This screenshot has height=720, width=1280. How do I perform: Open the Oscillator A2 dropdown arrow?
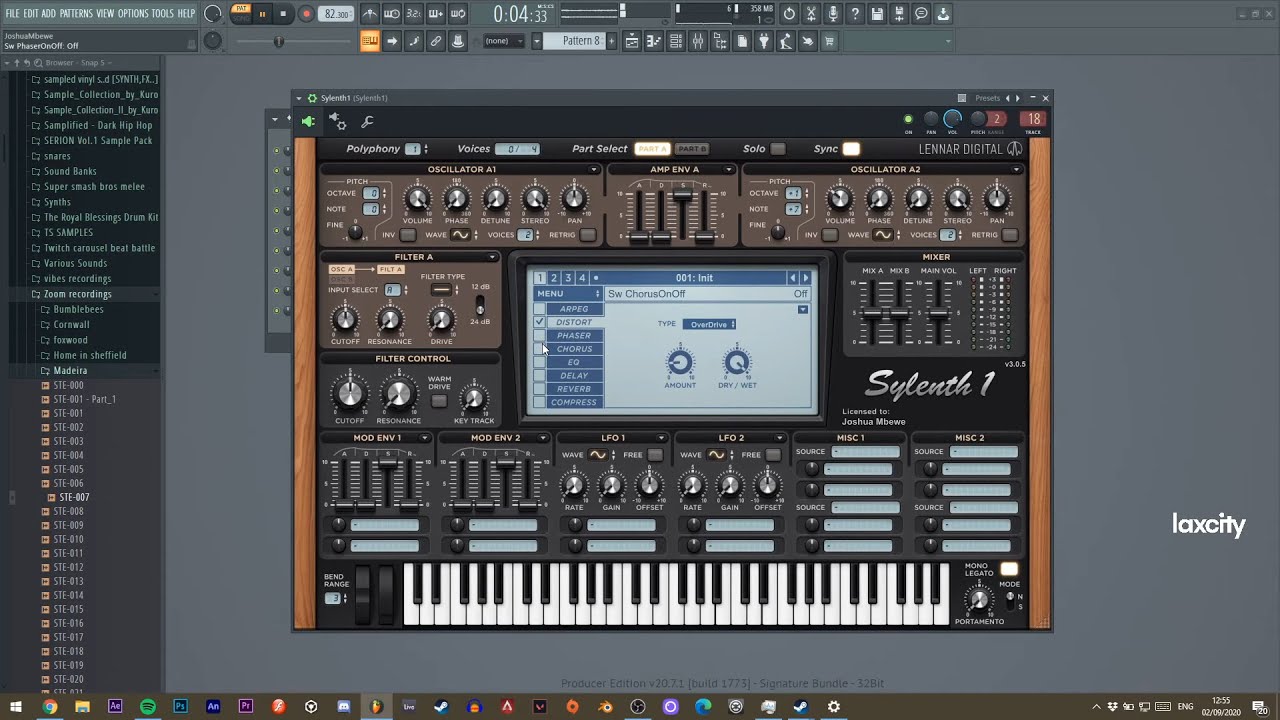click(1017, 170)
